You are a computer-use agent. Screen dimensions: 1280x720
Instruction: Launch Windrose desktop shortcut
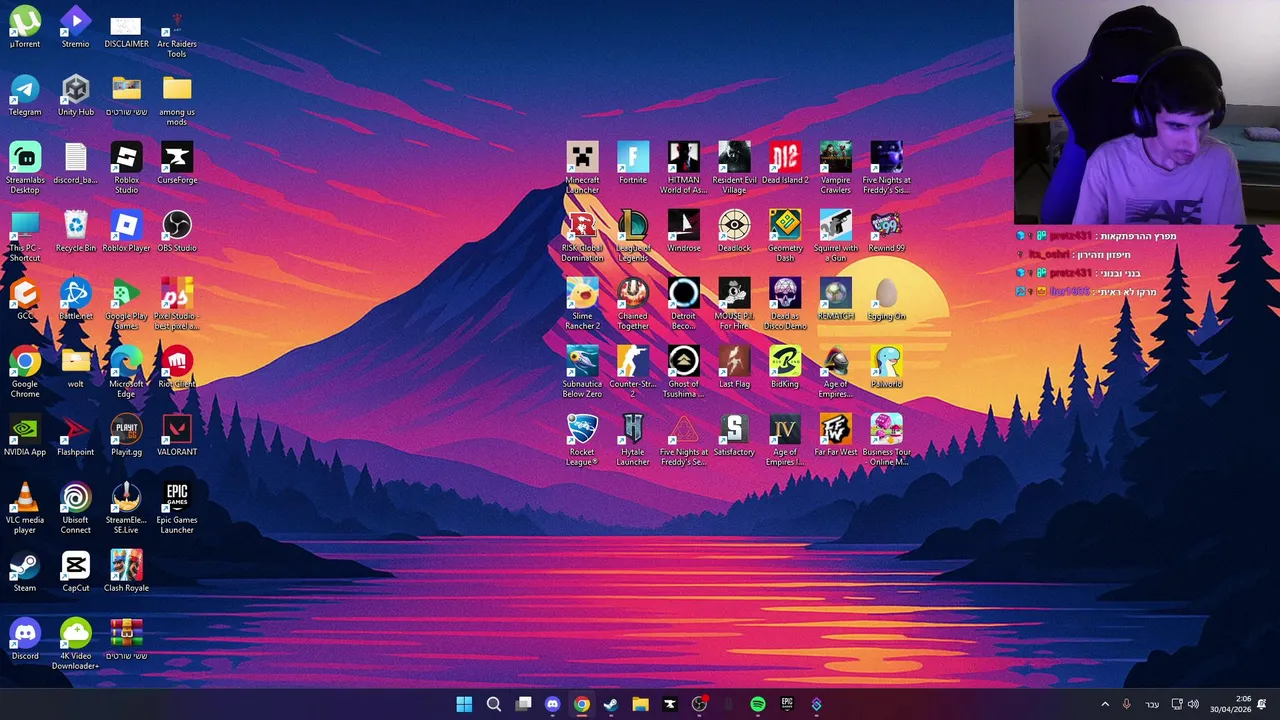(684, 231)
